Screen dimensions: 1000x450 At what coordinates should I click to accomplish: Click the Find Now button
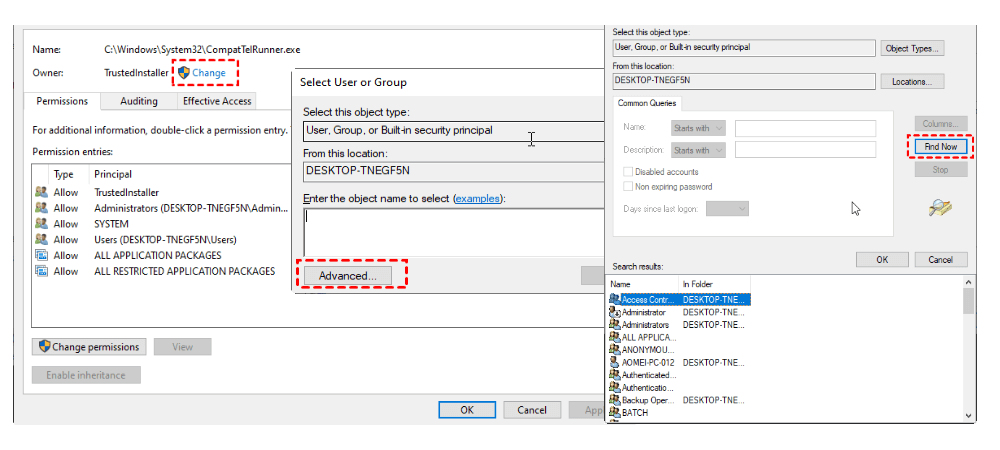tap(940, 147)
